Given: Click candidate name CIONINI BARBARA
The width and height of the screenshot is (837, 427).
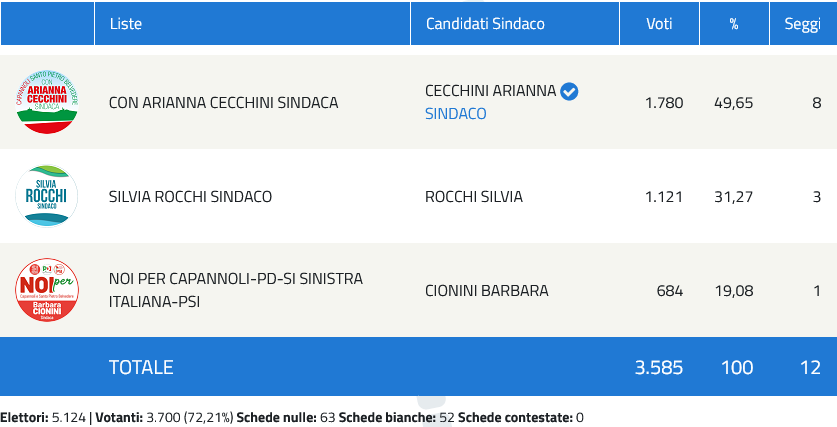Looking at the screenshot, I should click(x=486, y=291).
